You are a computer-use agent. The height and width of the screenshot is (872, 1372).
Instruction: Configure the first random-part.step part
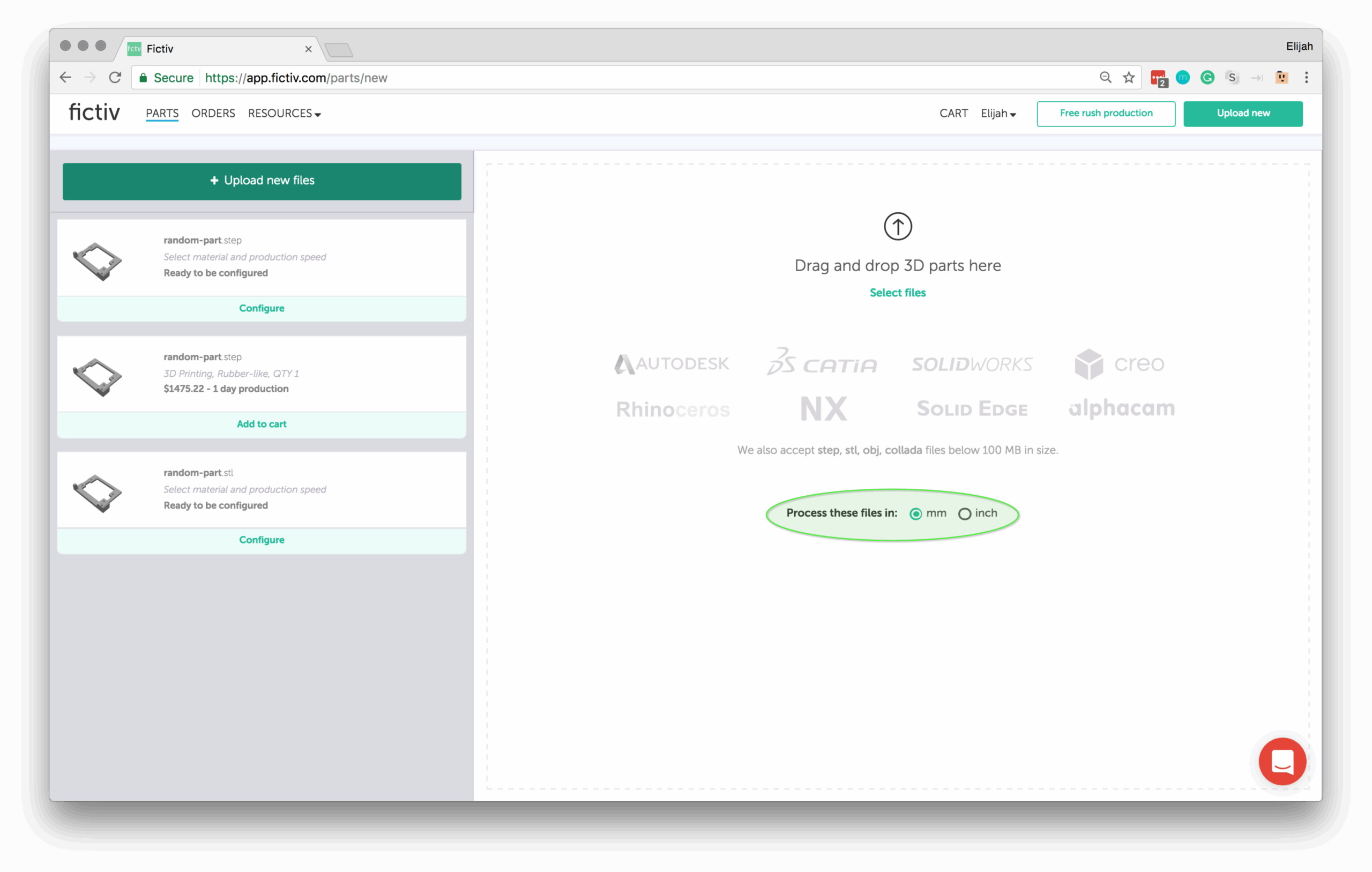coord(262,308)
